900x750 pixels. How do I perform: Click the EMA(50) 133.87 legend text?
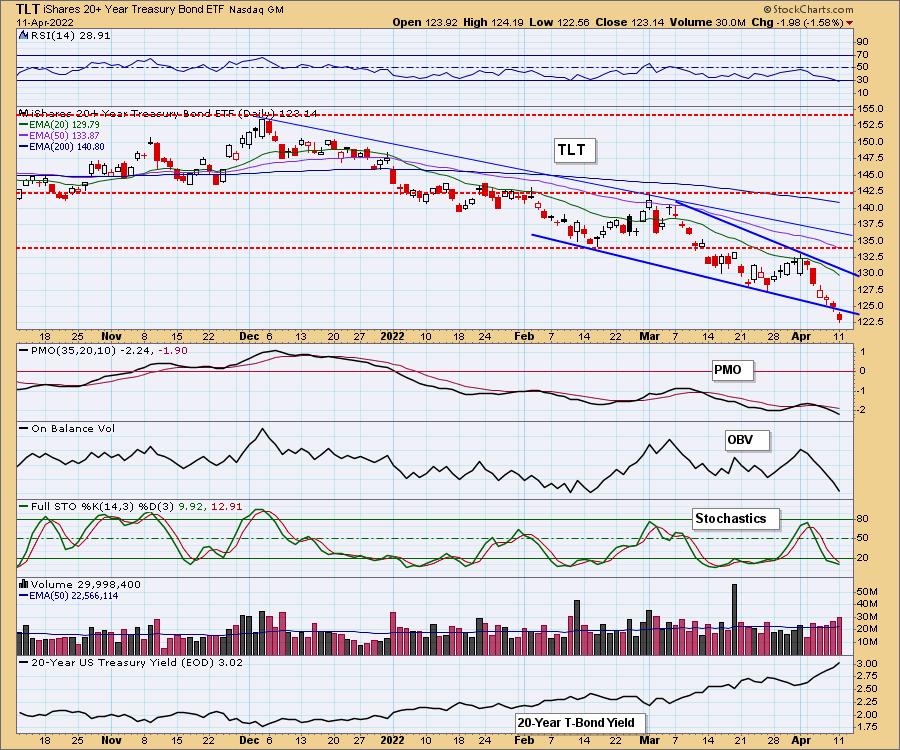64,135
